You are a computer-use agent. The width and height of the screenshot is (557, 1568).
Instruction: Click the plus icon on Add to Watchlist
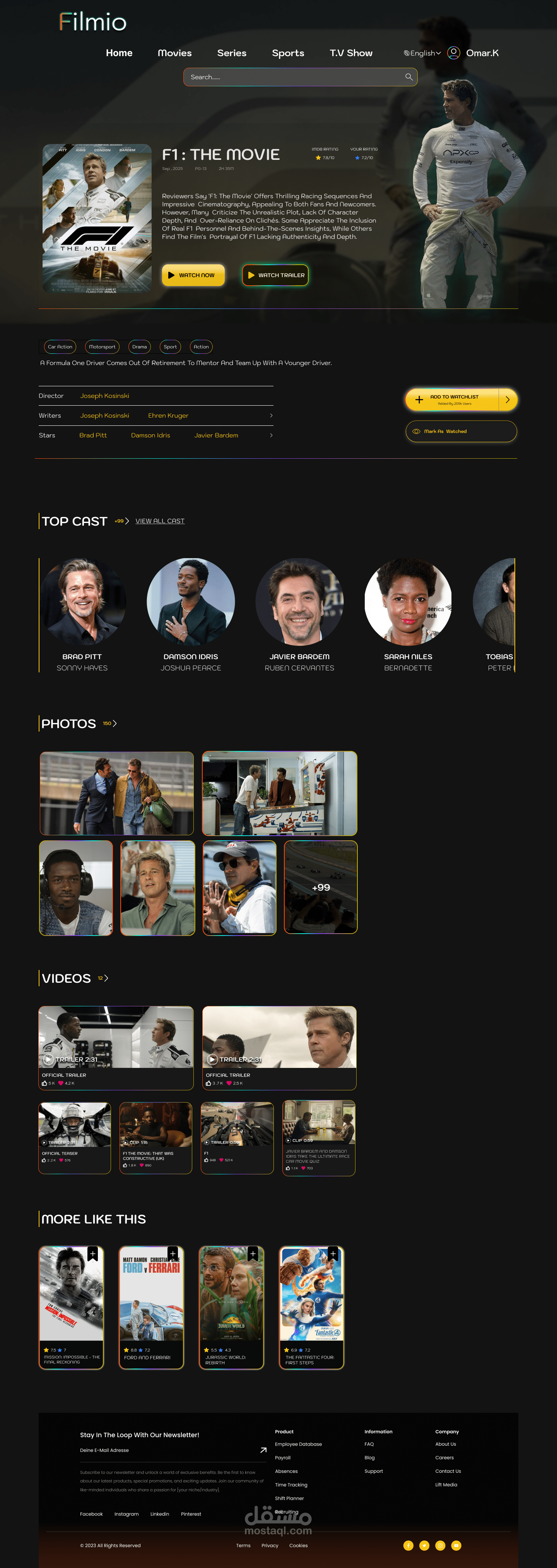pos(419,400)
